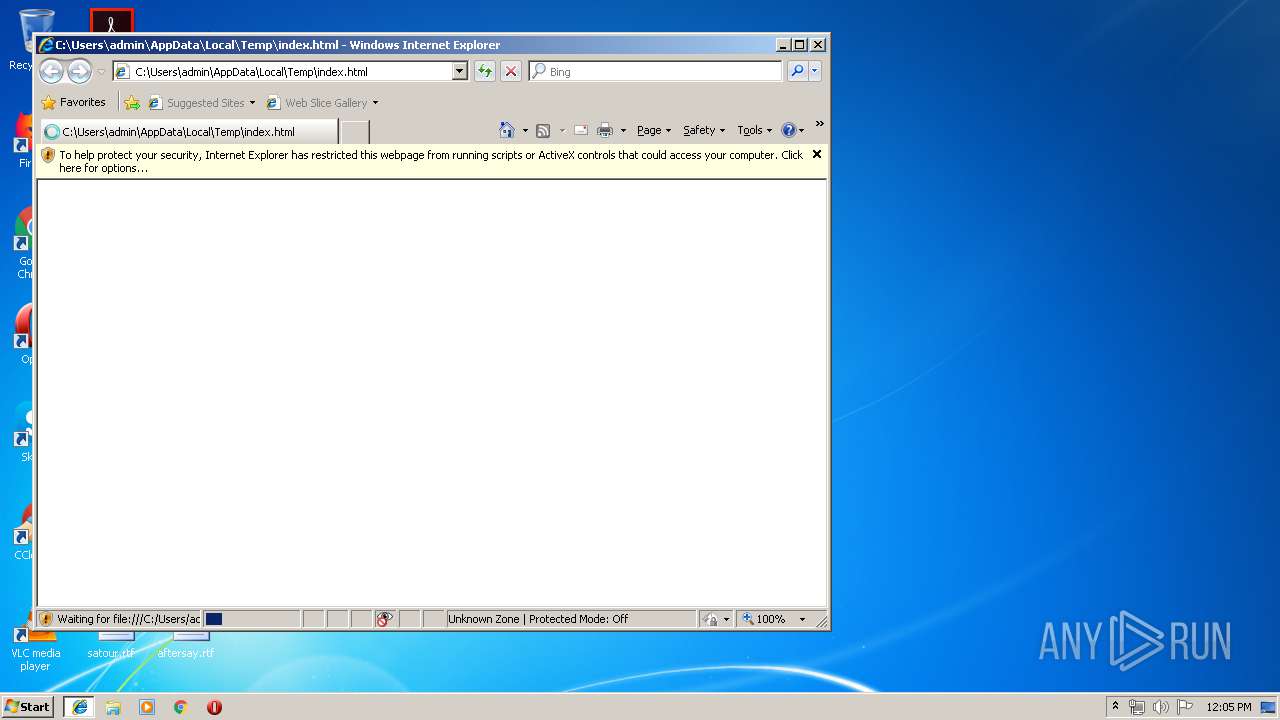Select the aftersay.rtf desktop file
This screenshot has height=720, width=1280.
pos(186,646)
